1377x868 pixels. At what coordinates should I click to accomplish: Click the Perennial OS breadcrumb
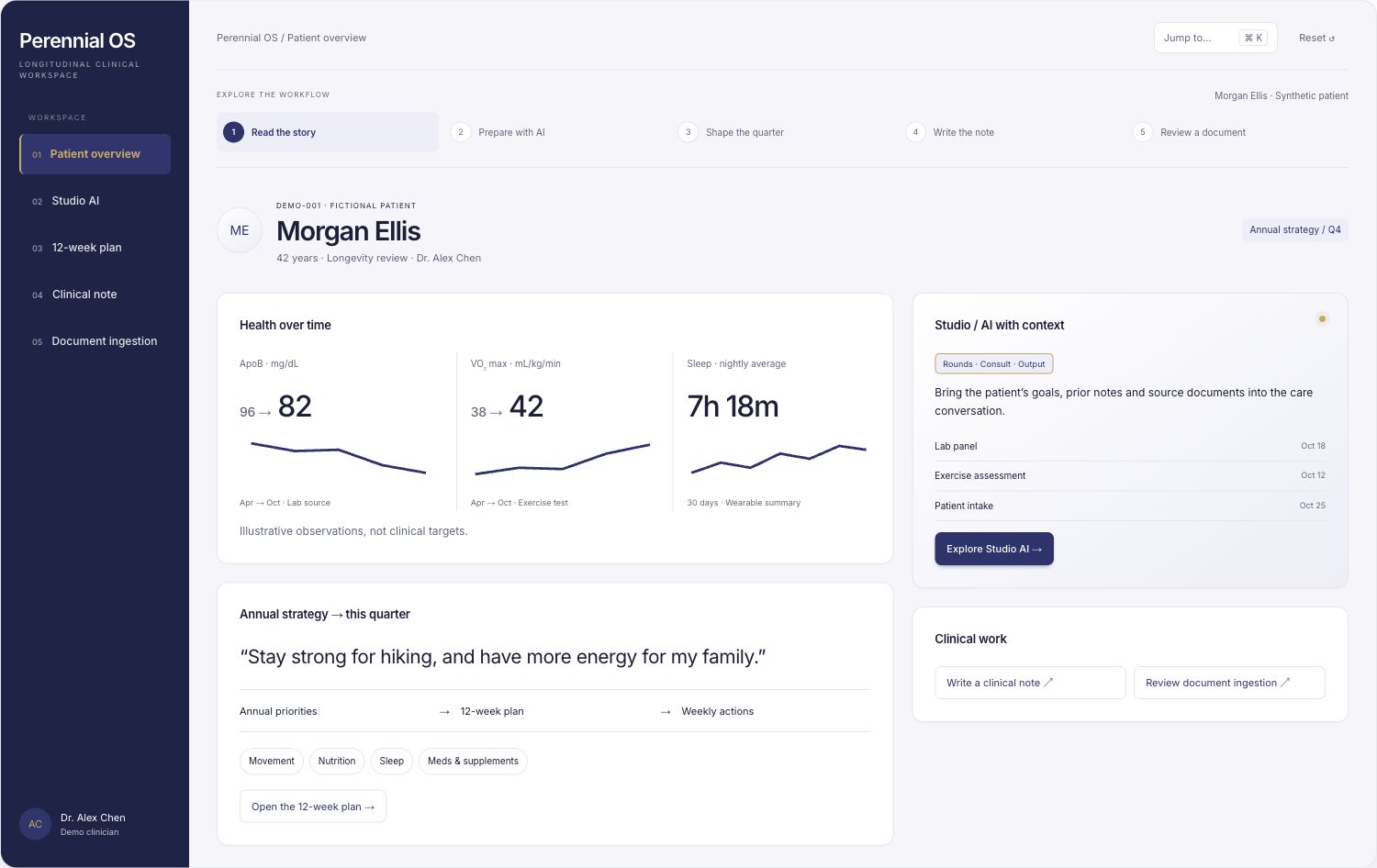247,38
